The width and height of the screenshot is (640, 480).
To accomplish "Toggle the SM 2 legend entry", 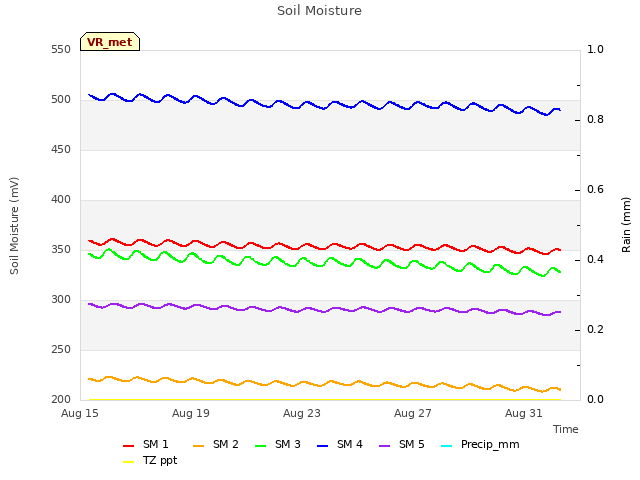I will point(216,444).
